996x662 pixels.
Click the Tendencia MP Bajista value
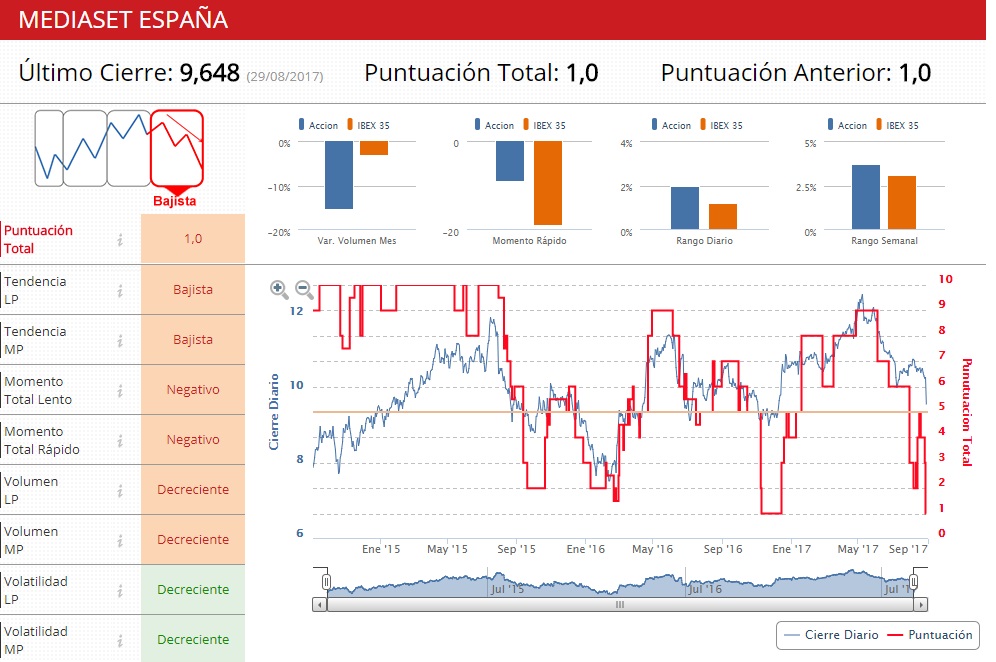pyautogui.click(x=193, y=340)
